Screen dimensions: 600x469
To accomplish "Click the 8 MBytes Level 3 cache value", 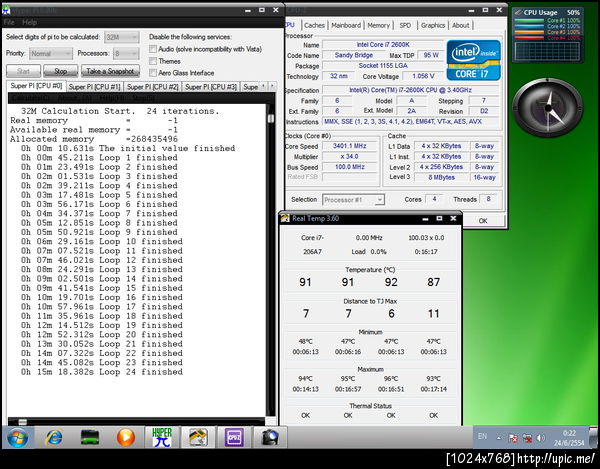I will tap(442, 178).
